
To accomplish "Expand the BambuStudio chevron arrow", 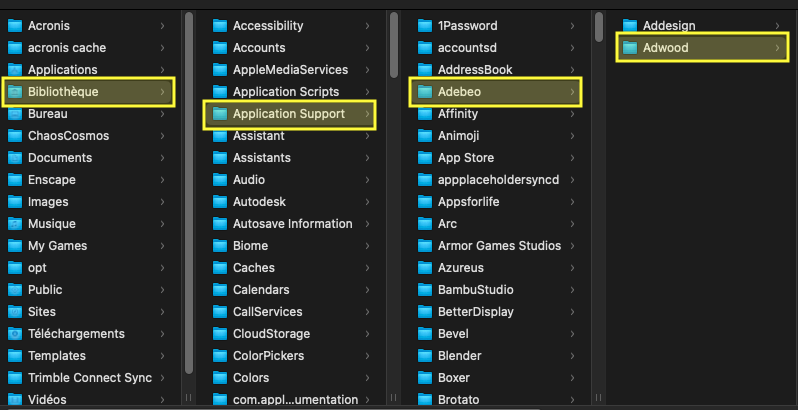I will [573, 290].
